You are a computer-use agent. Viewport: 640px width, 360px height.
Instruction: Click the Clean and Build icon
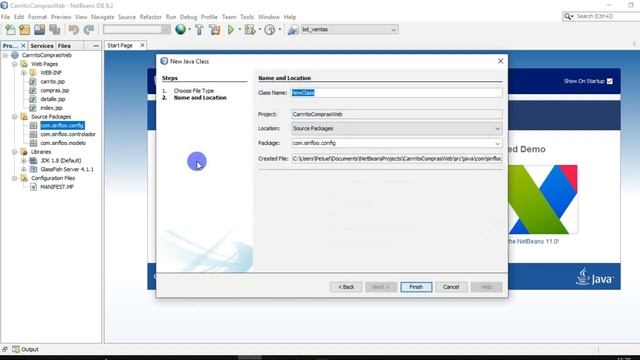point(215,29)
